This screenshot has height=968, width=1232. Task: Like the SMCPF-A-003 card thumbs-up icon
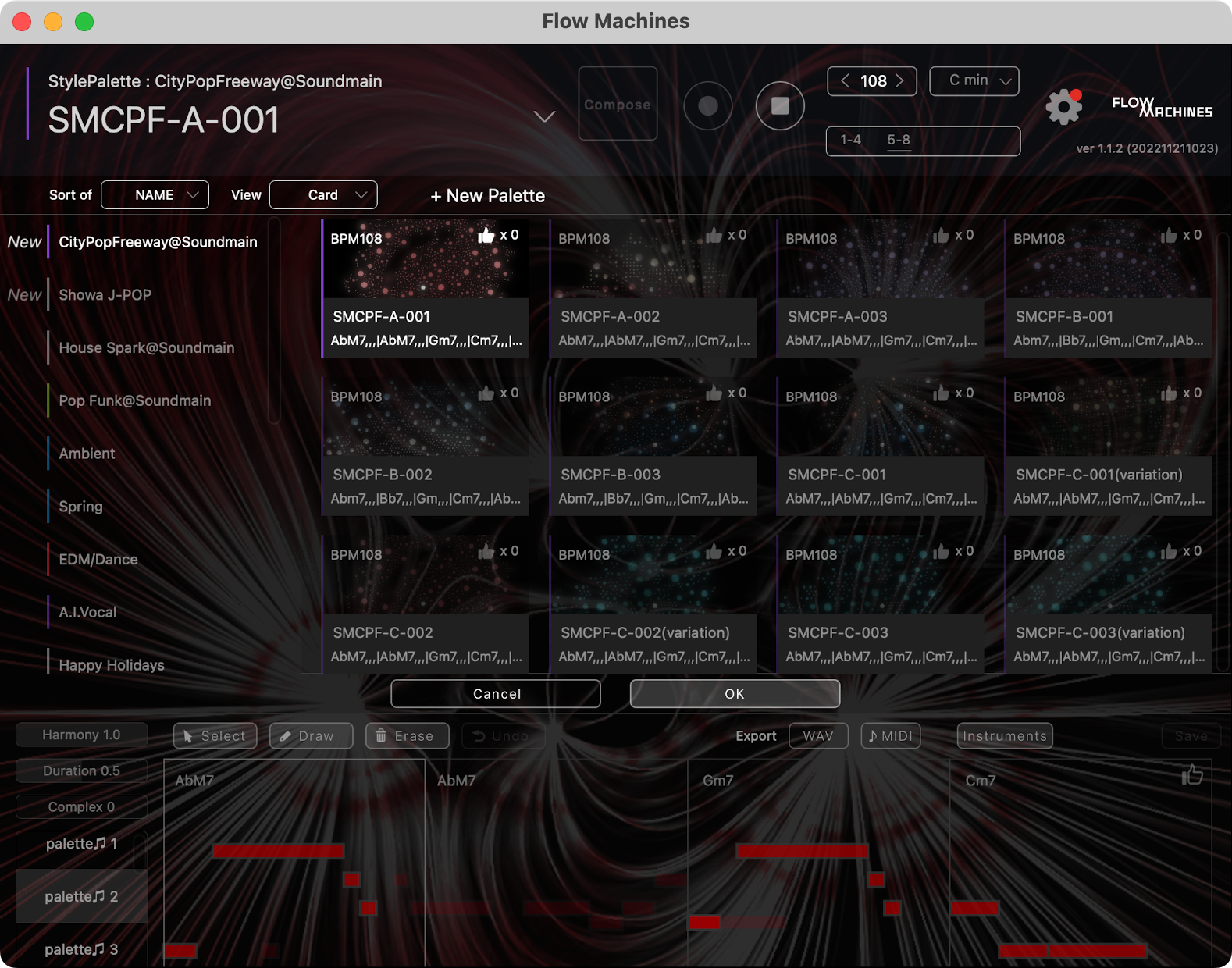(941, 235)
